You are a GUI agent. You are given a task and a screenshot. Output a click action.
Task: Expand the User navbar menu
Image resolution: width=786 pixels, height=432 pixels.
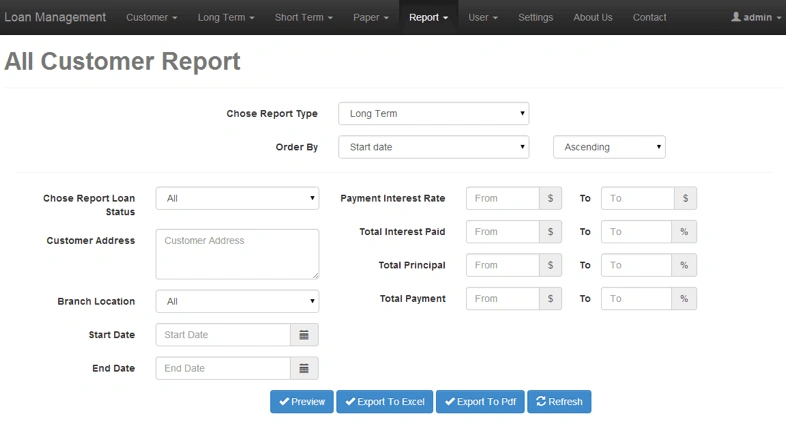[x=483, y=17]
